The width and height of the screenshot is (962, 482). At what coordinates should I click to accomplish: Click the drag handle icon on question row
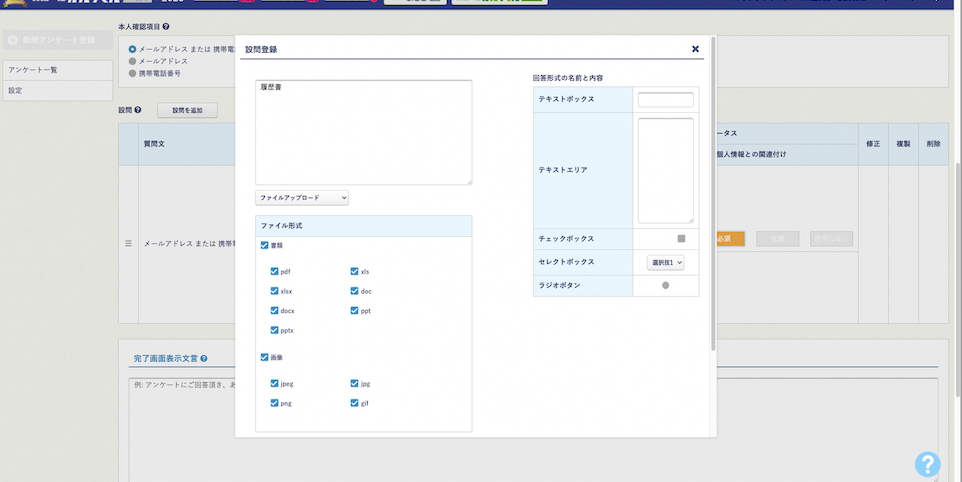click(x=128, y=243)
